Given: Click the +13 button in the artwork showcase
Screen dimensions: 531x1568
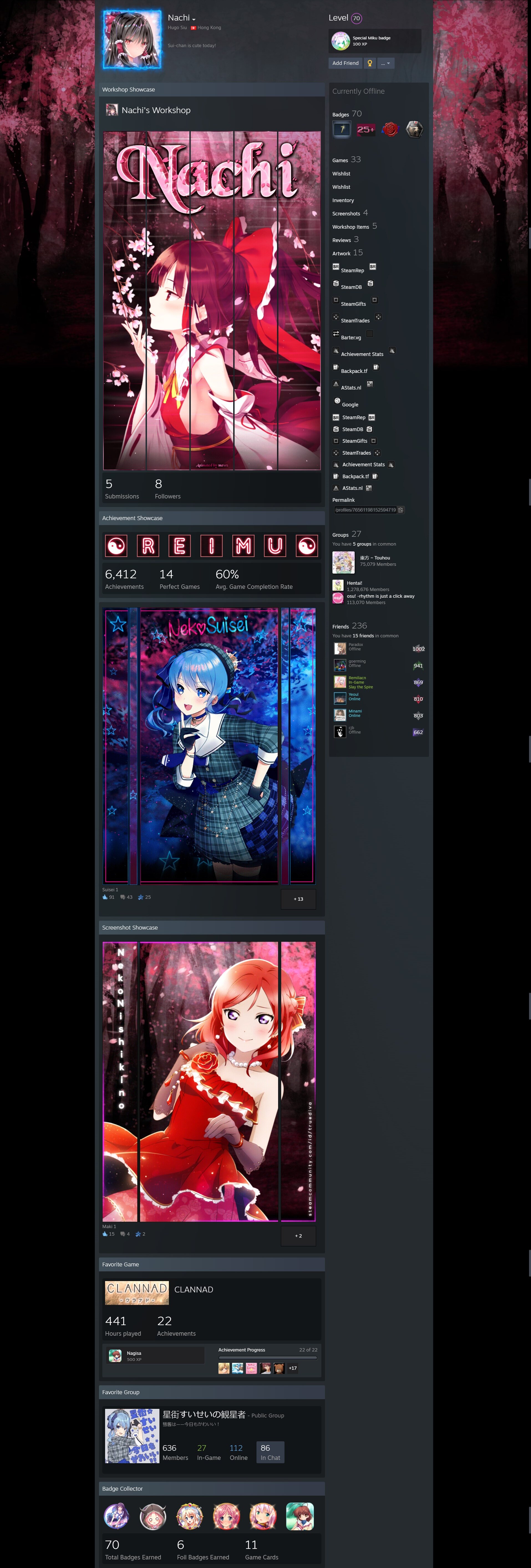Looking at the screenshot, I should [x=298, y=899].
